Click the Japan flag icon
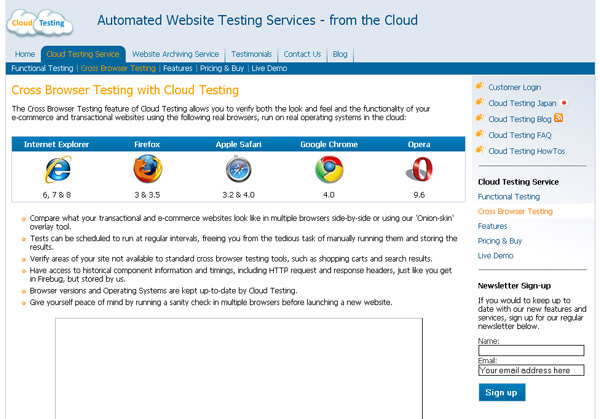600x419 pixels. pos(564,103)
